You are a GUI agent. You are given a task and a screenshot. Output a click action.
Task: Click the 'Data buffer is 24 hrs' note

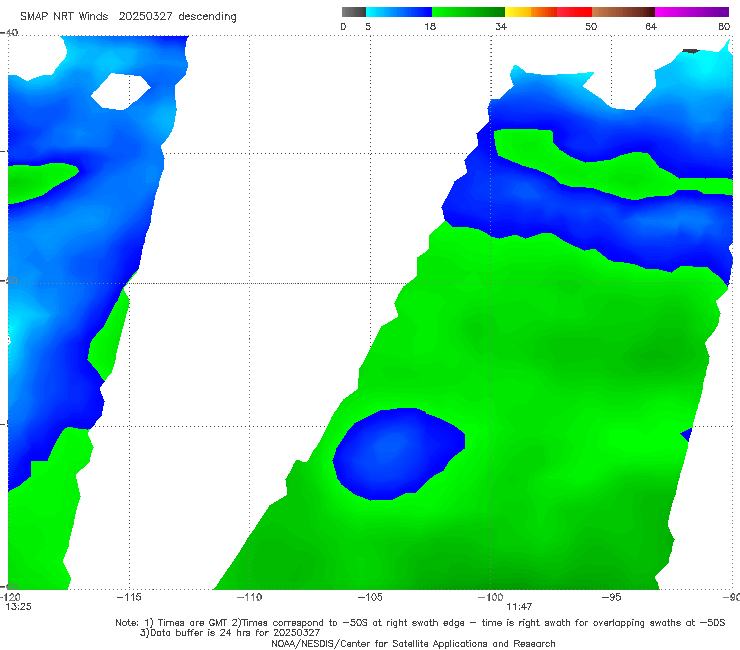pyautogui.click(x=230, y=633)
